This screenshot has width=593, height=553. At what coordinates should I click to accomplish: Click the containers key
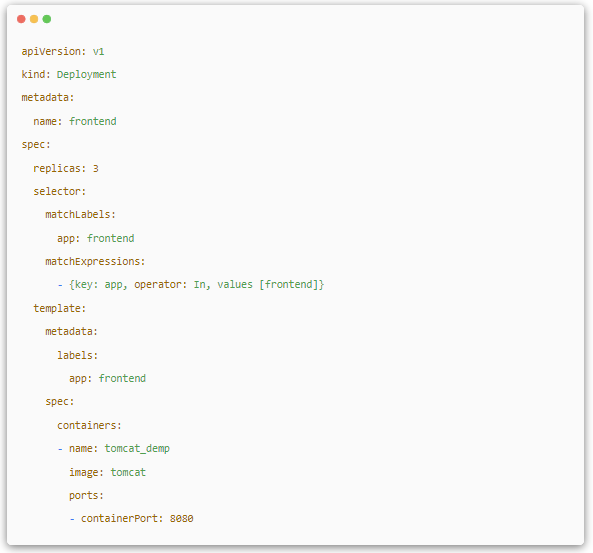click(89, 425)
